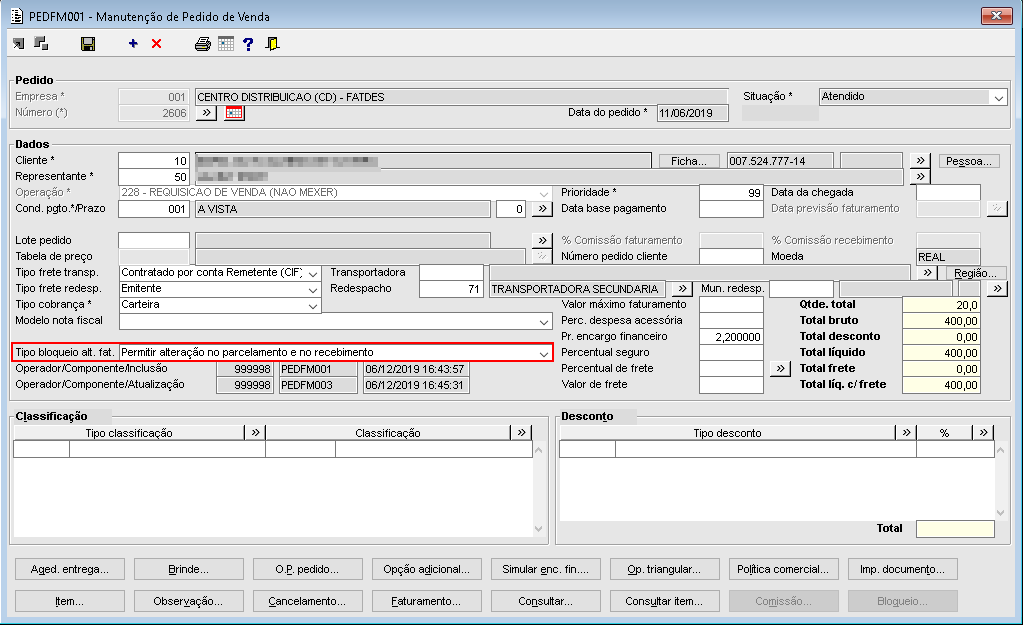Open the Situação dropdown showing Atendido
This screenshot has height=625, width=1023.
tap(998, 97)
